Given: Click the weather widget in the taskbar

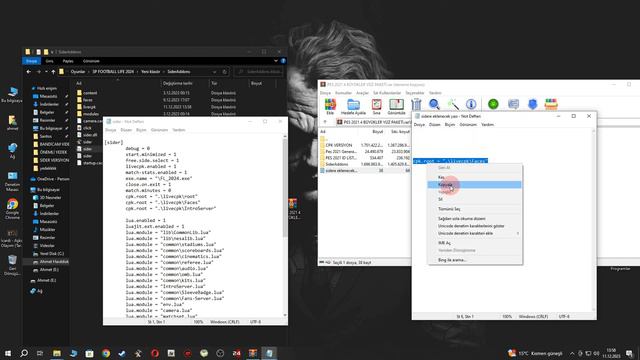Looking at the screenshot, I should (535, 353).
